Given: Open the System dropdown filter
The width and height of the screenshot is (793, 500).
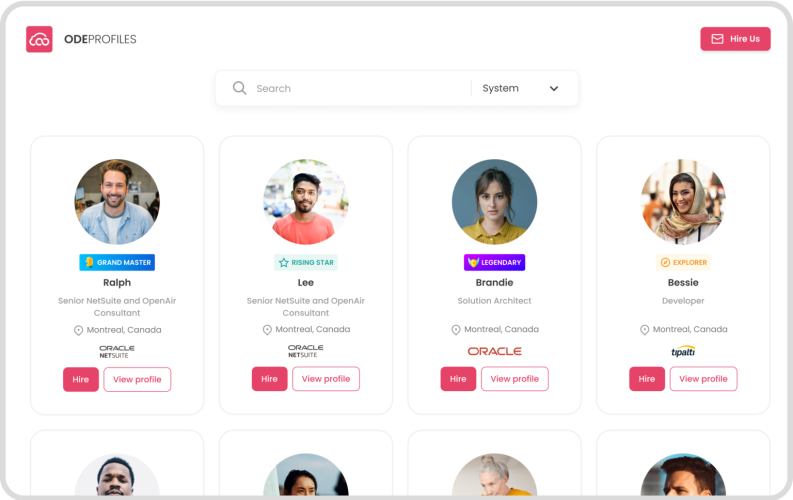Looking at the screenshot, I should pyautogui.click(x=520, y=88).
